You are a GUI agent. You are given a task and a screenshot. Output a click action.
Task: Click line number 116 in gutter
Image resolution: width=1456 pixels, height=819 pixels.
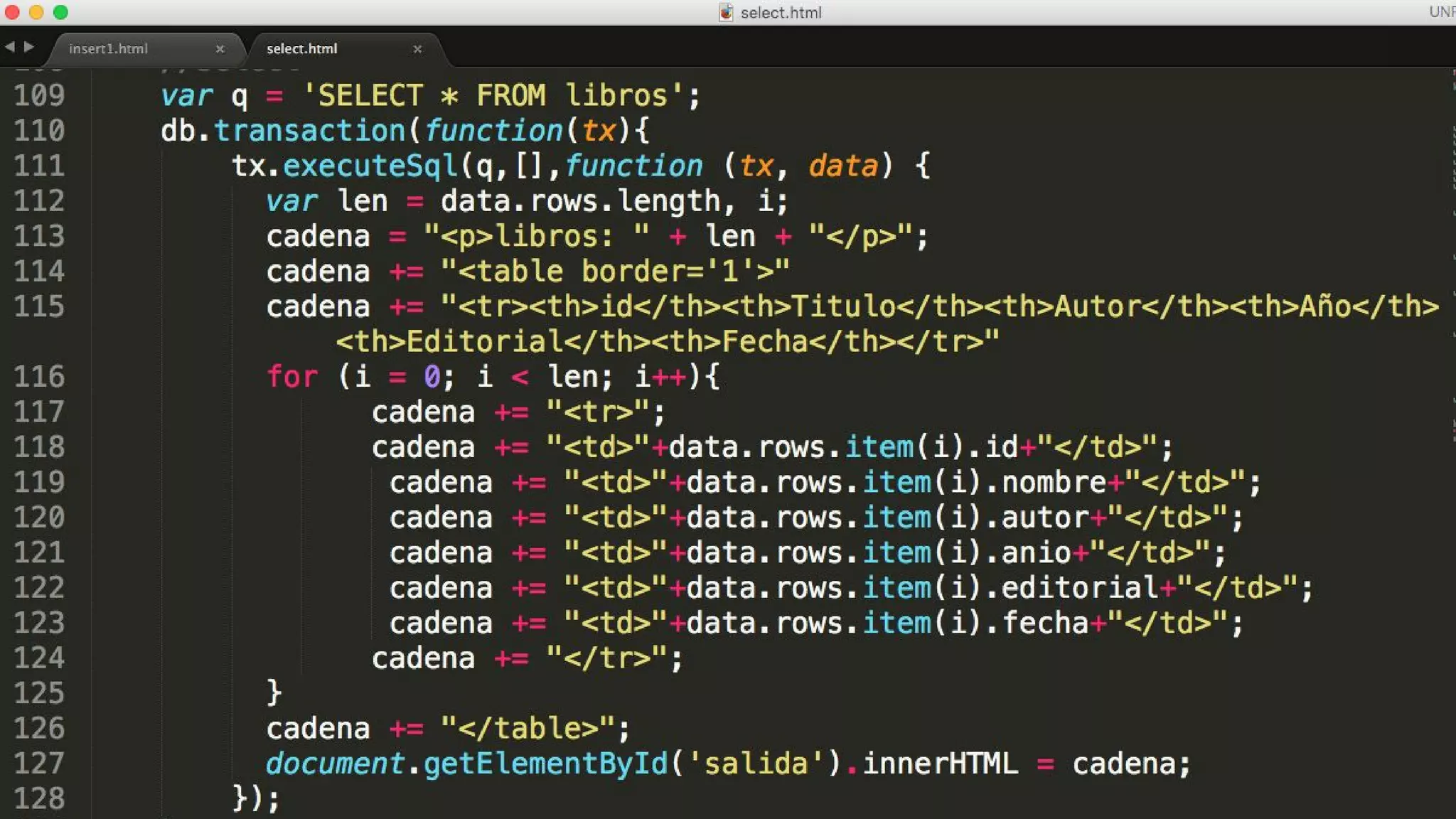39,377
